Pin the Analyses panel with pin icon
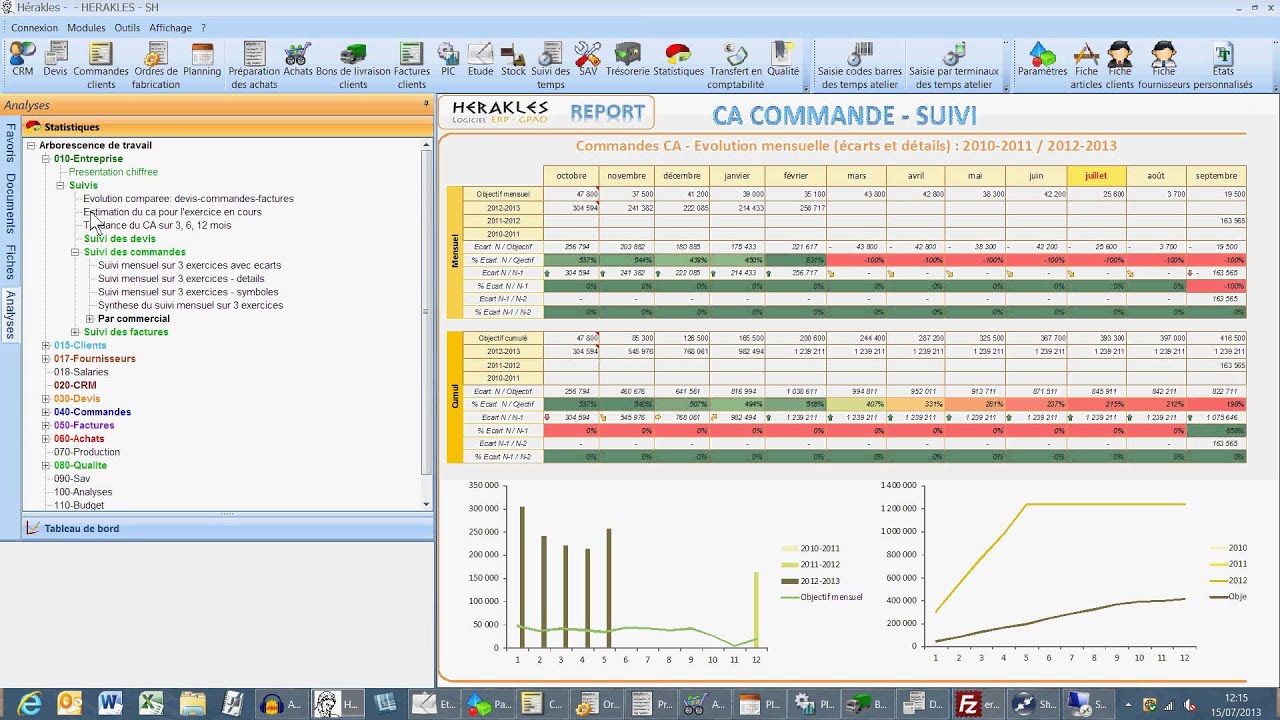The width and height of the screenshot is (1280, 720). [426, 104]
